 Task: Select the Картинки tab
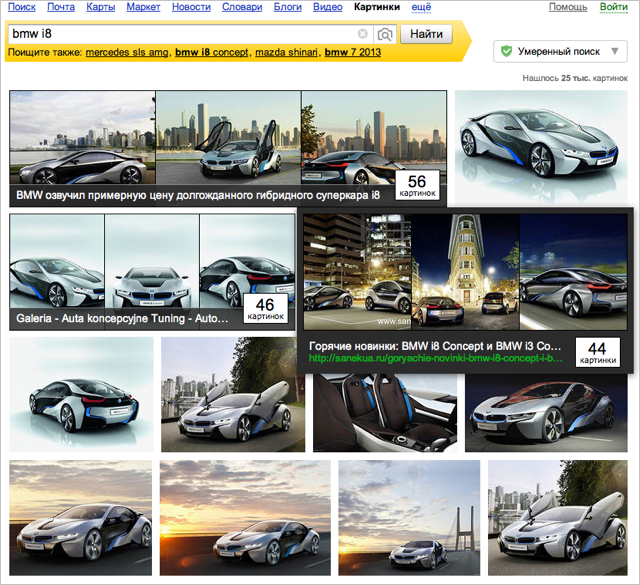377,7
